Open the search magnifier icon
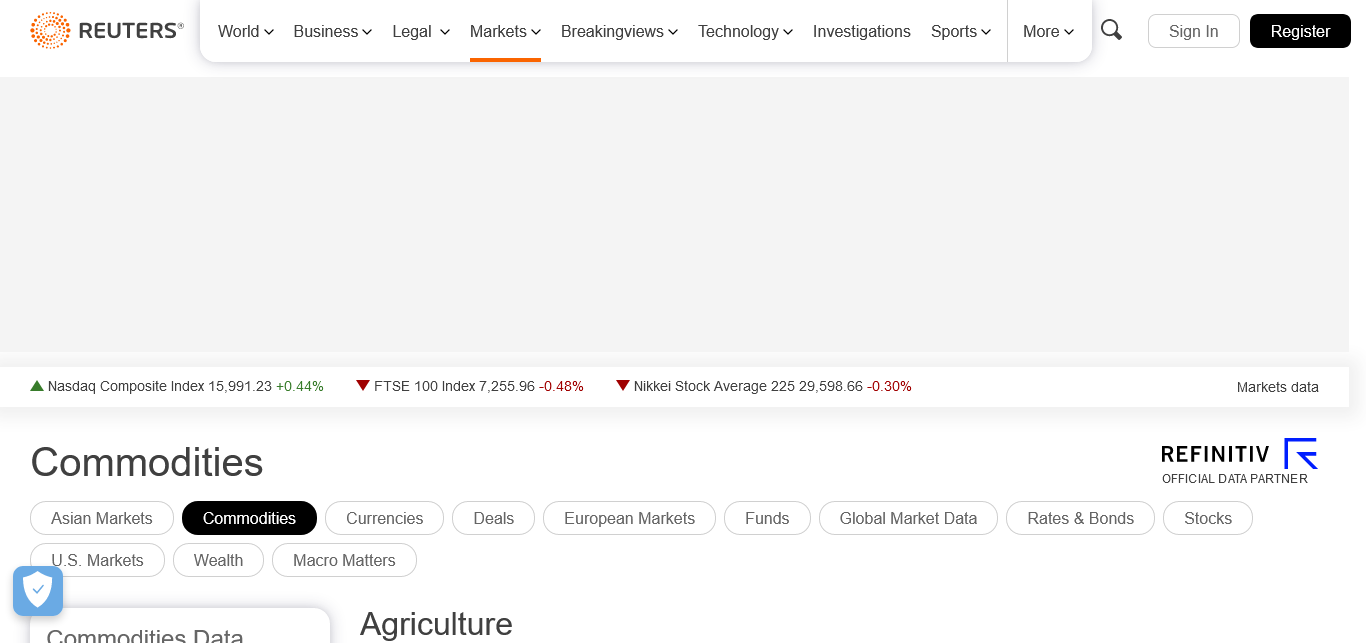This screenshot has height=643, width=1366. click(x=1111, y=30)
